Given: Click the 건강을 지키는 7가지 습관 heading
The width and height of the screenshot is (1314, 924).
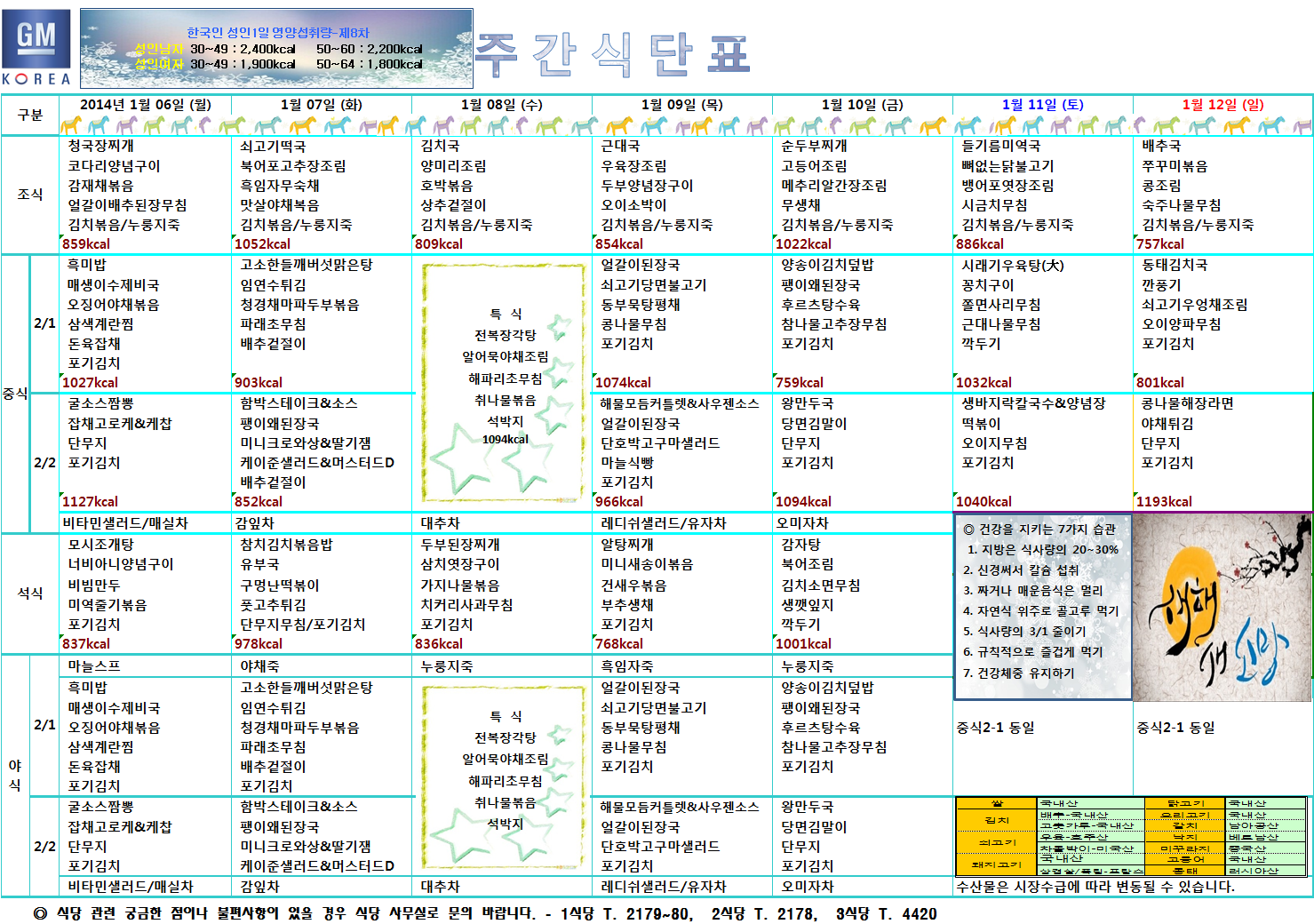Looking at the screenshot, I should coord(1039,530).
